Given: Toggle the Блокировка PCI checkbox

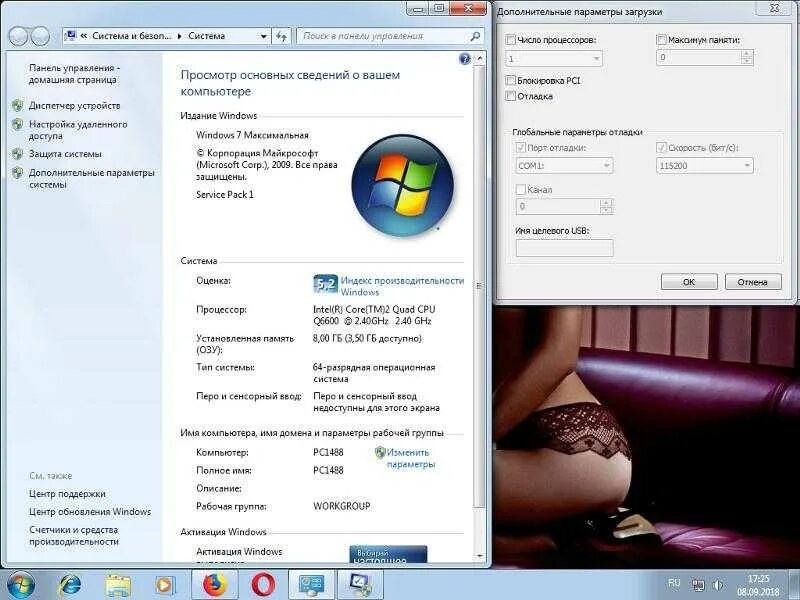Looking at the screenshot, I should [x=510, y=80].
